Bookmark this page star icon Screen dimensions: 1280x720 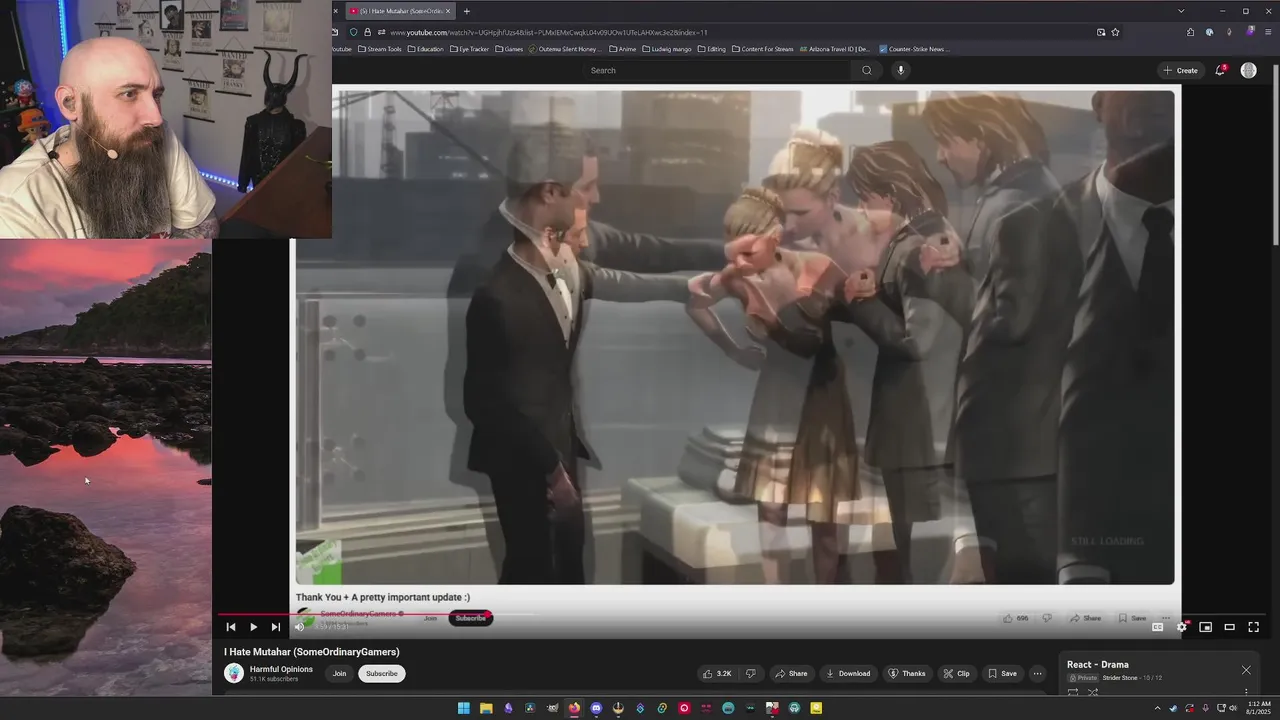tap(1115, 32)
